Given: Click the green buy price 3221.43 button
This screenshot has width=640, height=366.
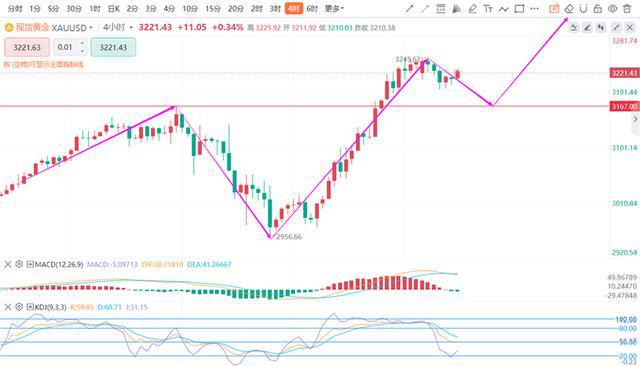Looking at the screenshot, I should (x=113, y=47).
